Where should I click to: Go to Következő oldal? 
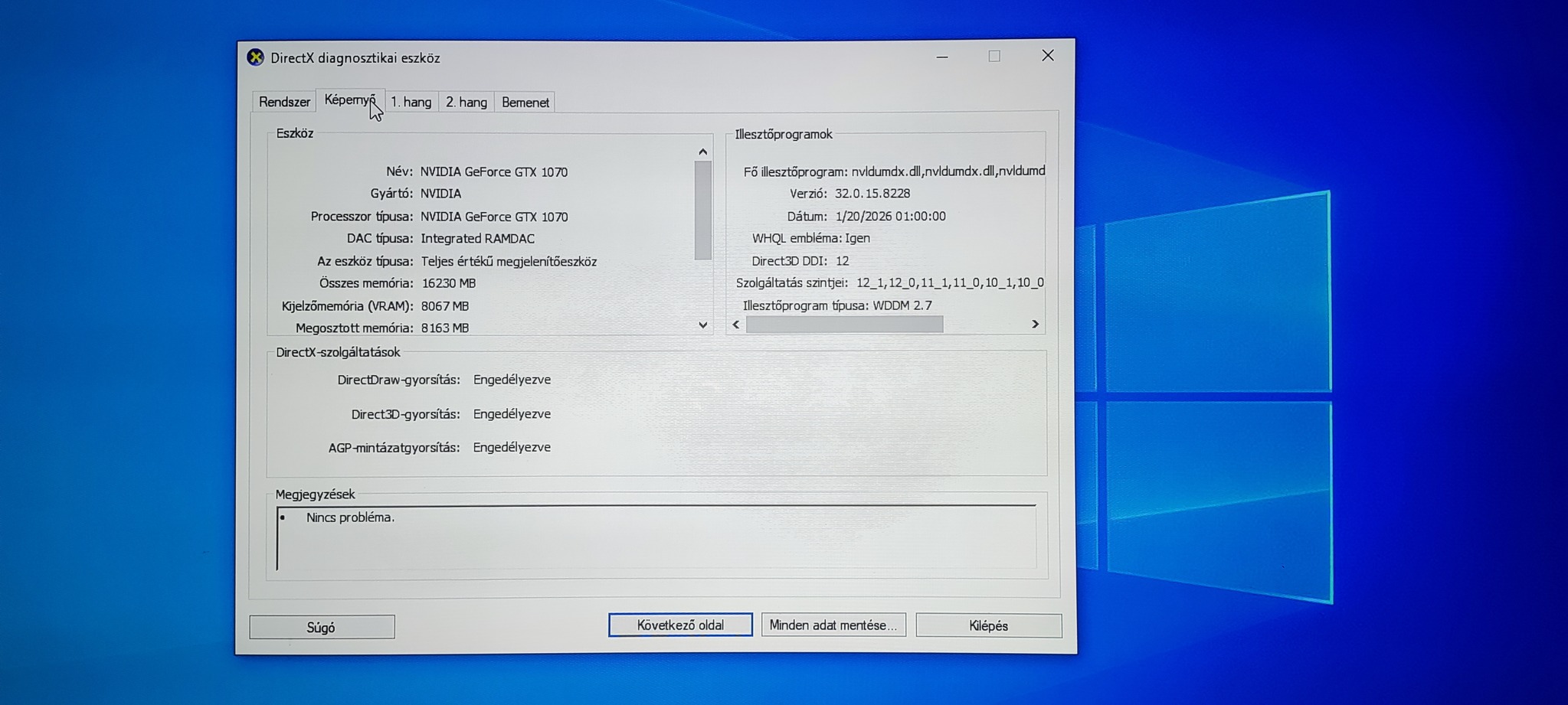680,625
